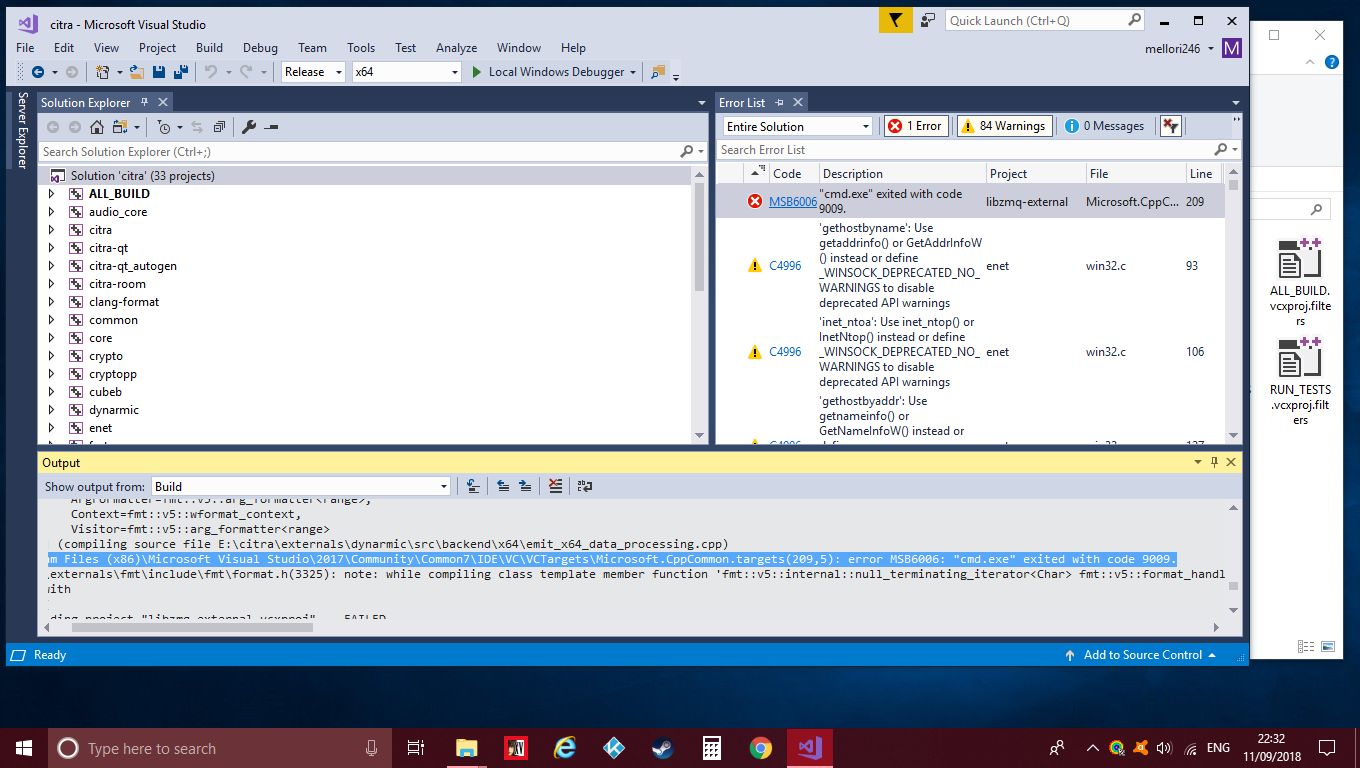The image size is (1360, 768).
Task: Open the mellori246 account dropdown
Action: [1180, 48]
